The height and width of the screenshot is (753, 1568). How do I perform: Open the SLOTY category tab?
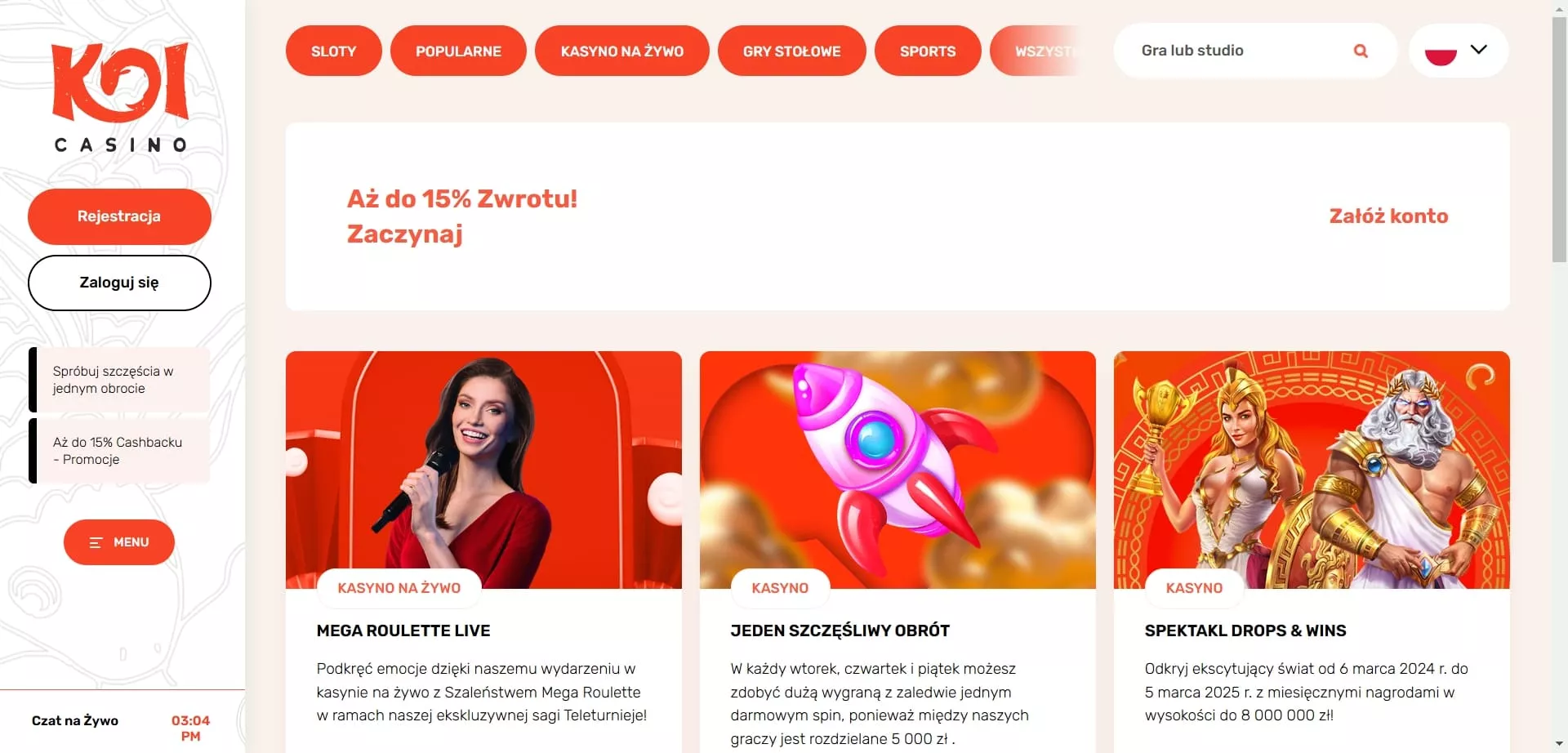click(x=333, y=51)
